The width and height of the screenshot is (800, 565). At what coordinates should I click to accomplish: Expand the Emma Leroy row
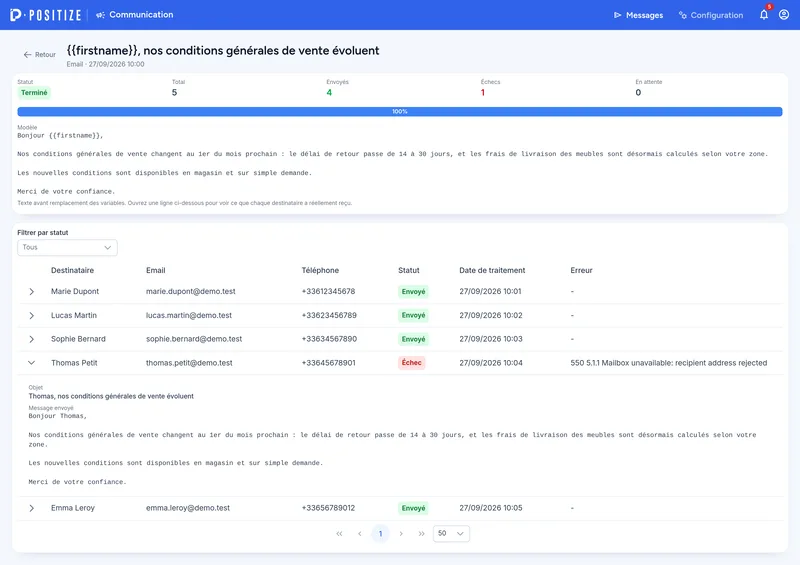pos(32,508)
